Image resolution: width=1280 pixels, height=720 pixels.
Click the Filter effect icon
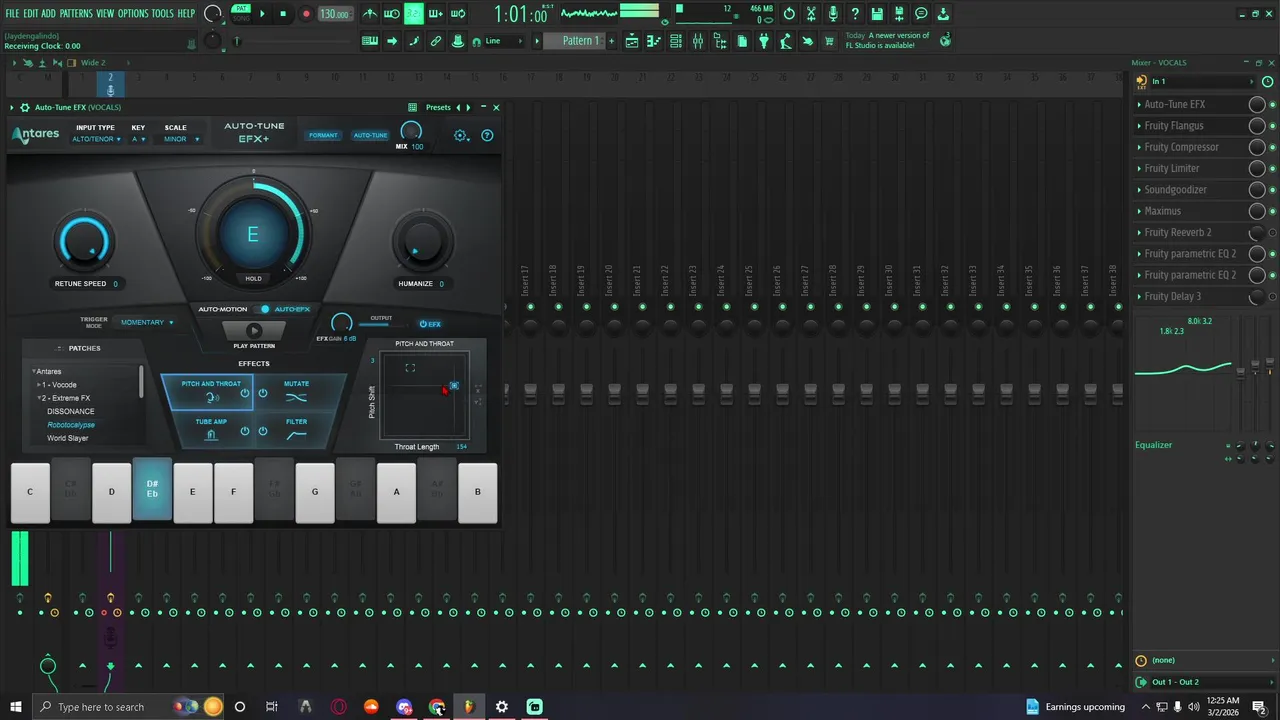coord(296,435)
